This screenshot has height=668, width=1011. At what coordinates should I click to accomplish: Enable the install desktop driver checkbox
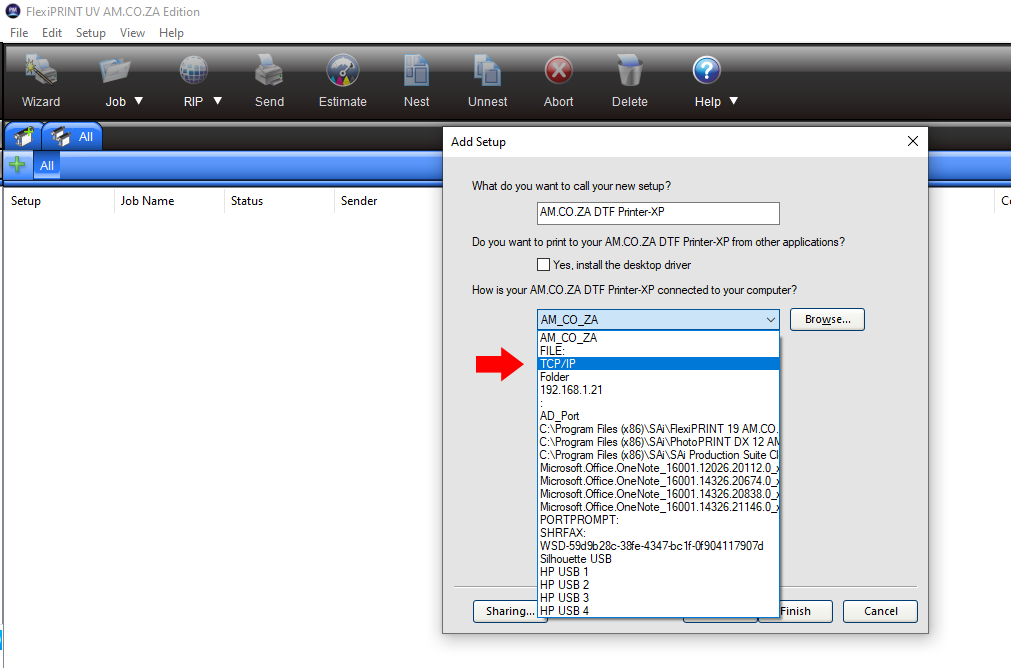pos(544,265)
